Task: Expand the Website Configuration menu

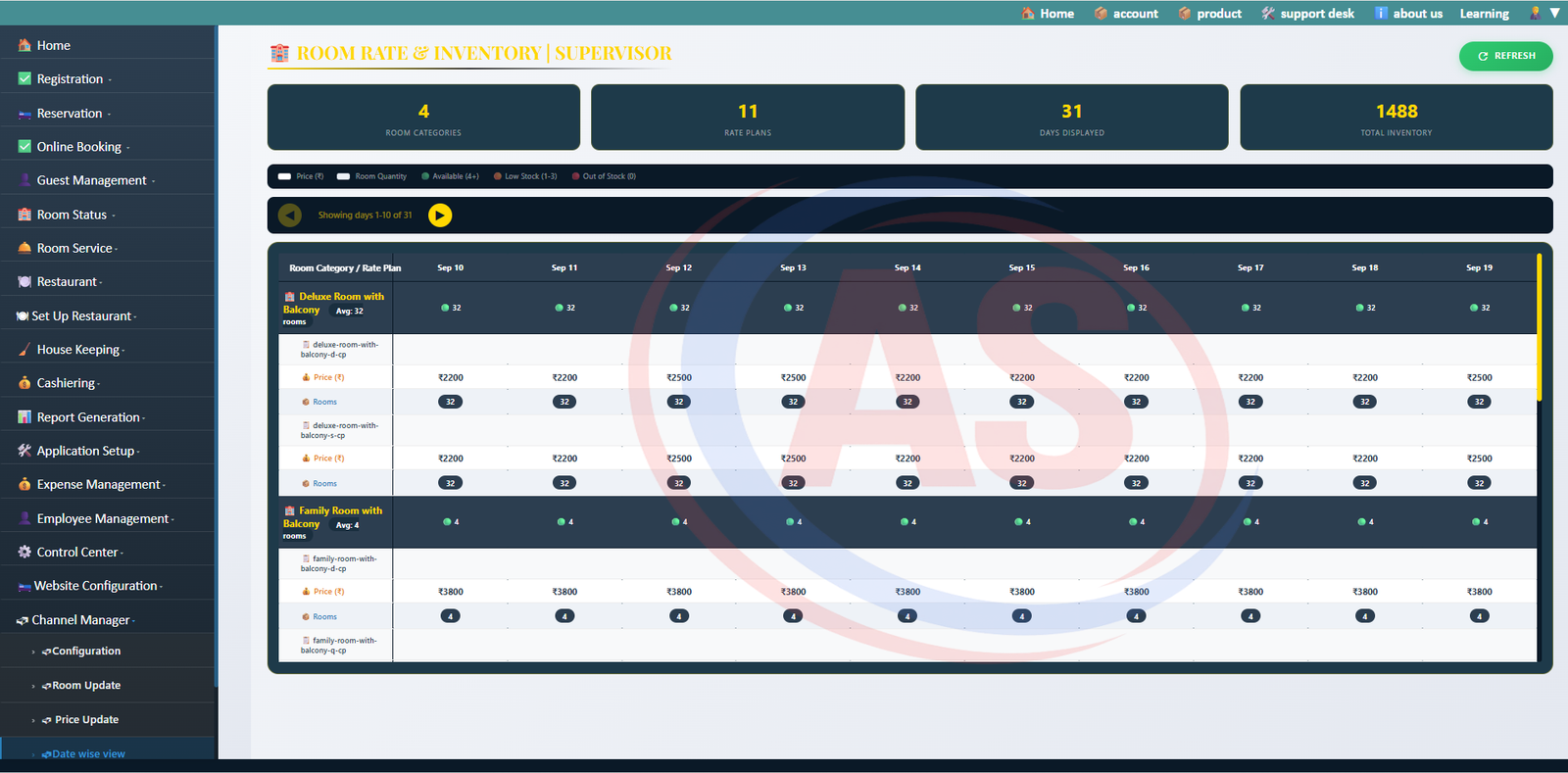Action: pyautogui.click(x=108, y=586)
